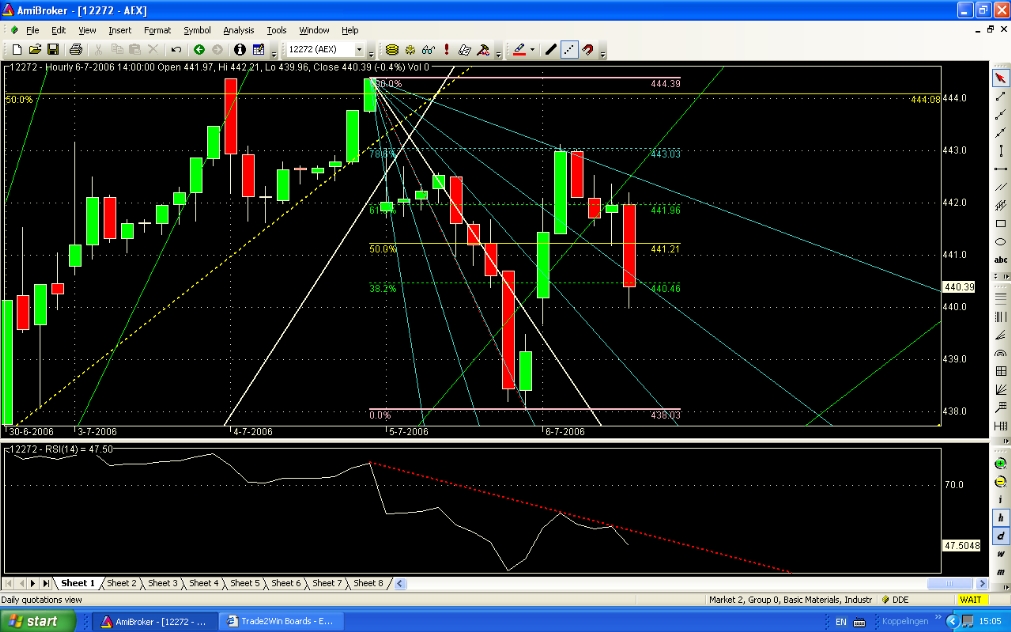The image size is (1011, 632).
Task: Open the Analysis menu
Action: click(x=239, y=30)
